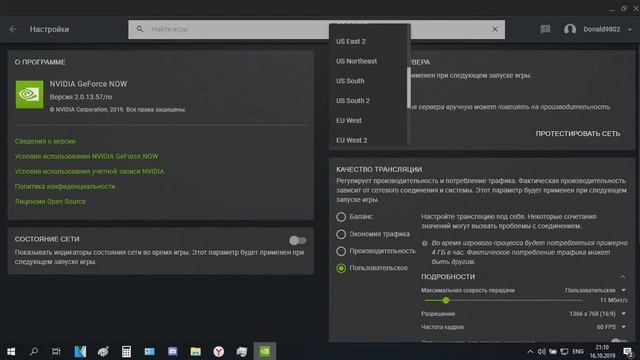Open Лицензии Open Source link
The width and height of the screenshot is (640, 360).
[50, 202]
